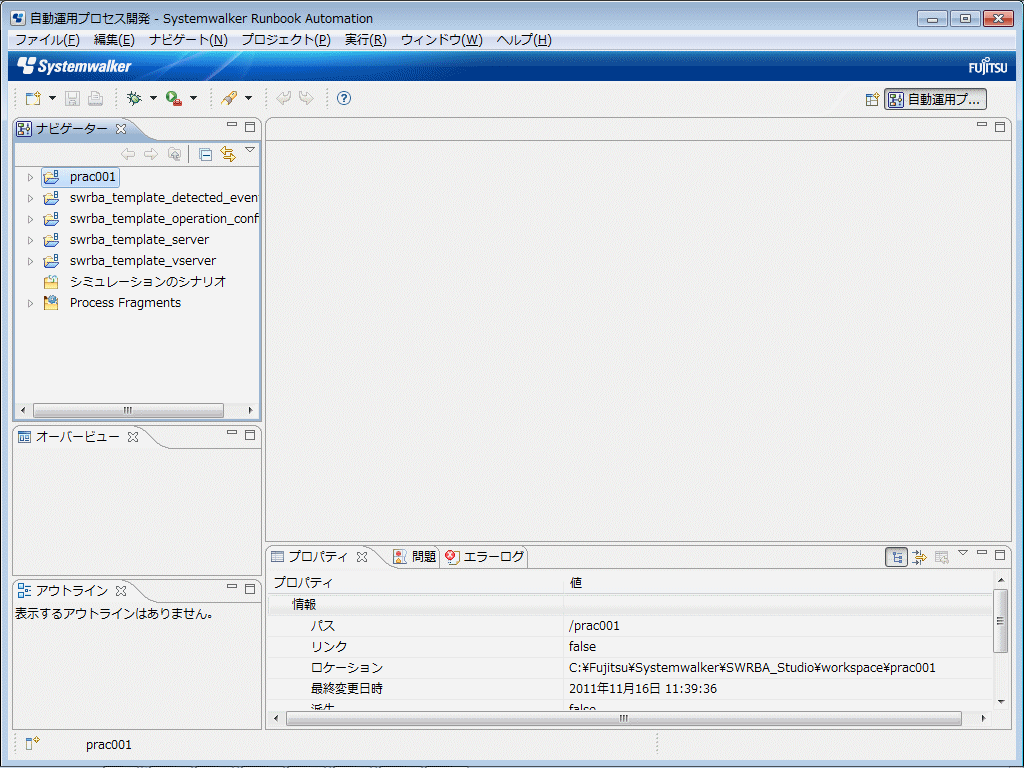Open the Debug dropdown arrow
1024x768 pixels.
(153, 99)
